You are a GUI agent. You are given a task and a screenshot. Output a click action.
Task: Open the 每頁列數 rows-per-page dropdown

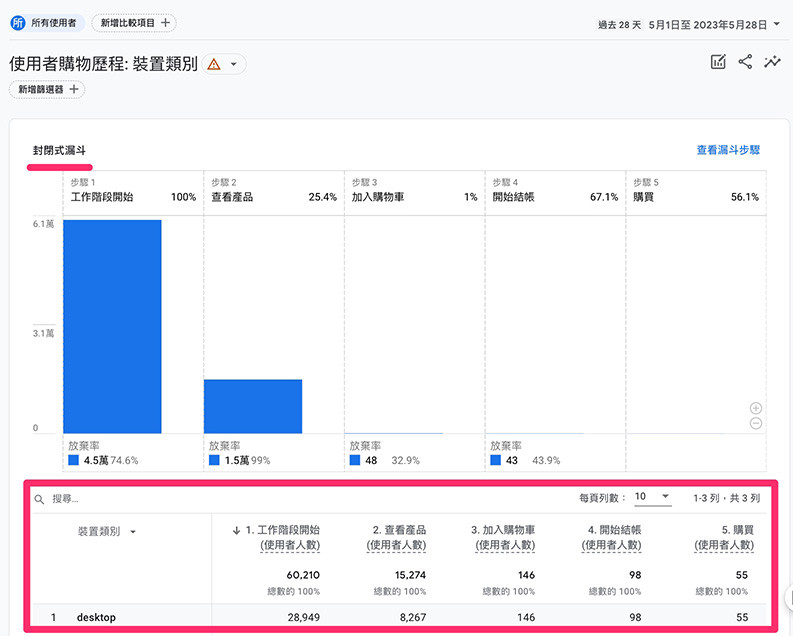[x=652, y=497]
